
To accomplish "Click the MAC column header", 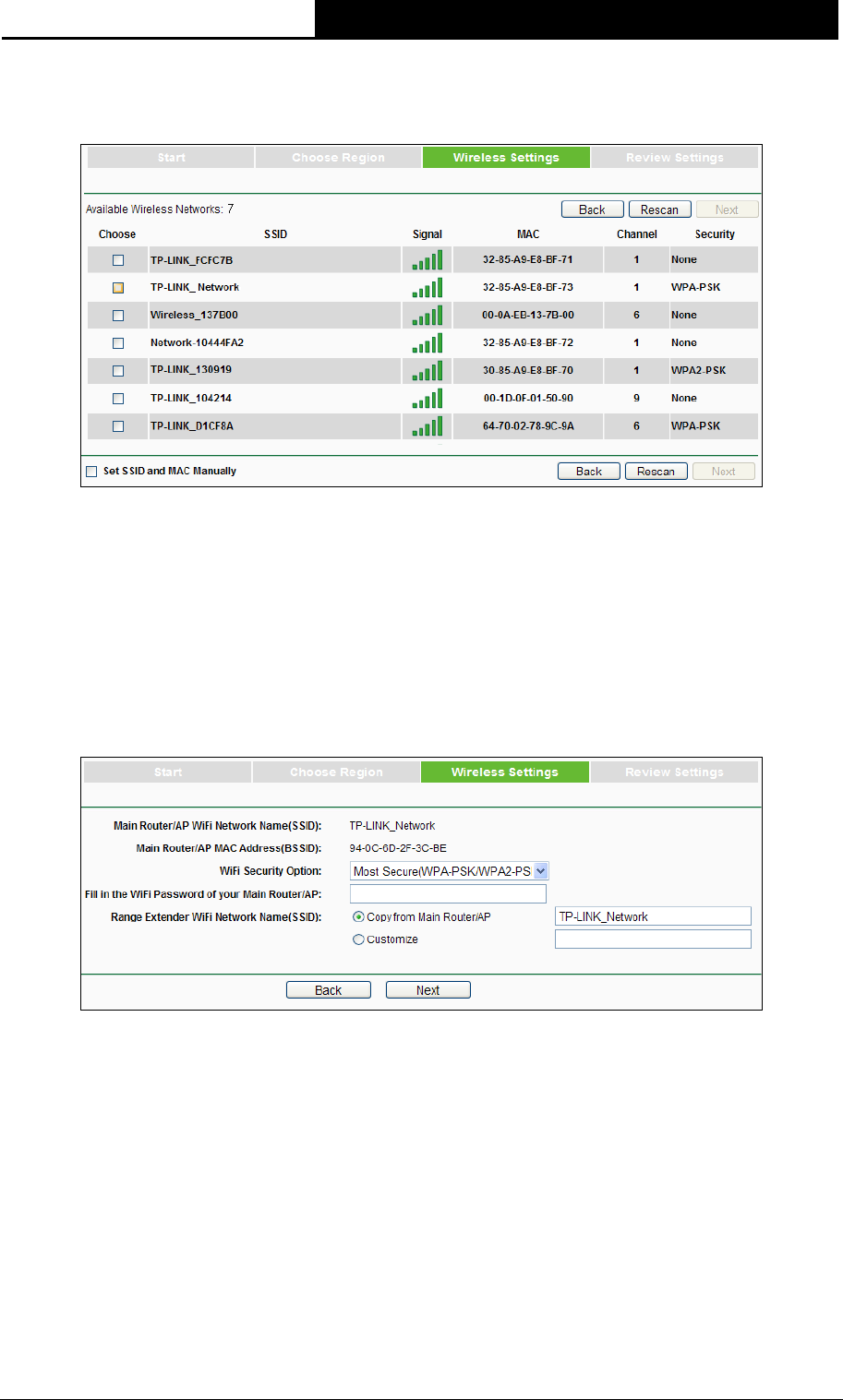I will [528, 234].
